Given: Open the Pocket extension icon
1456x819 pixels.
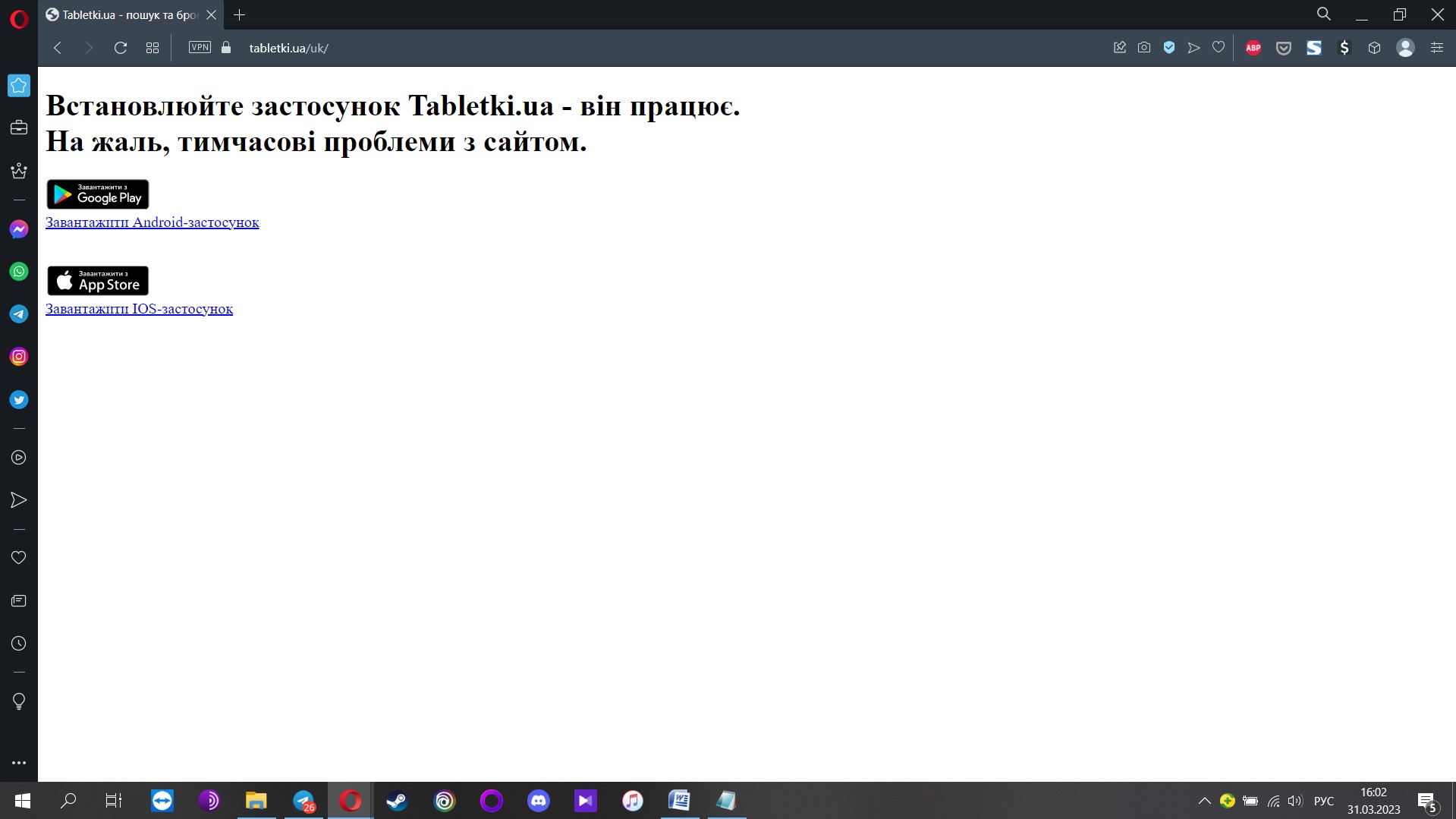Looking at the screenshot, I should [1284, 48].
